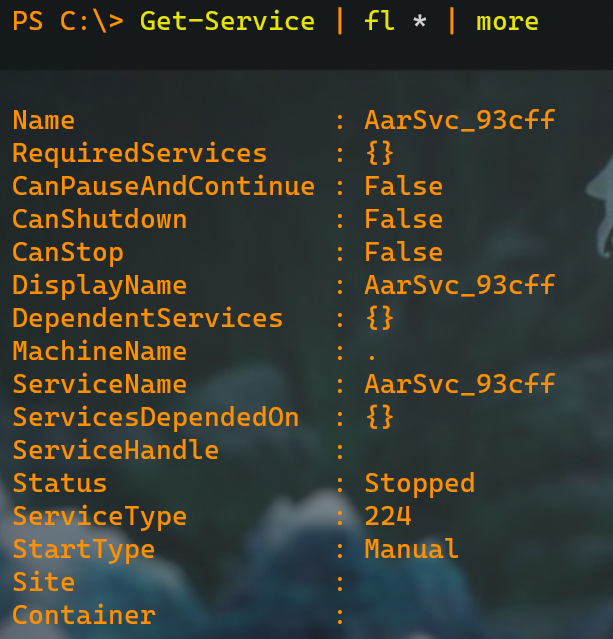Click the PS C:\> prompt
Screen dimensions: 613x639
[68, 21]
